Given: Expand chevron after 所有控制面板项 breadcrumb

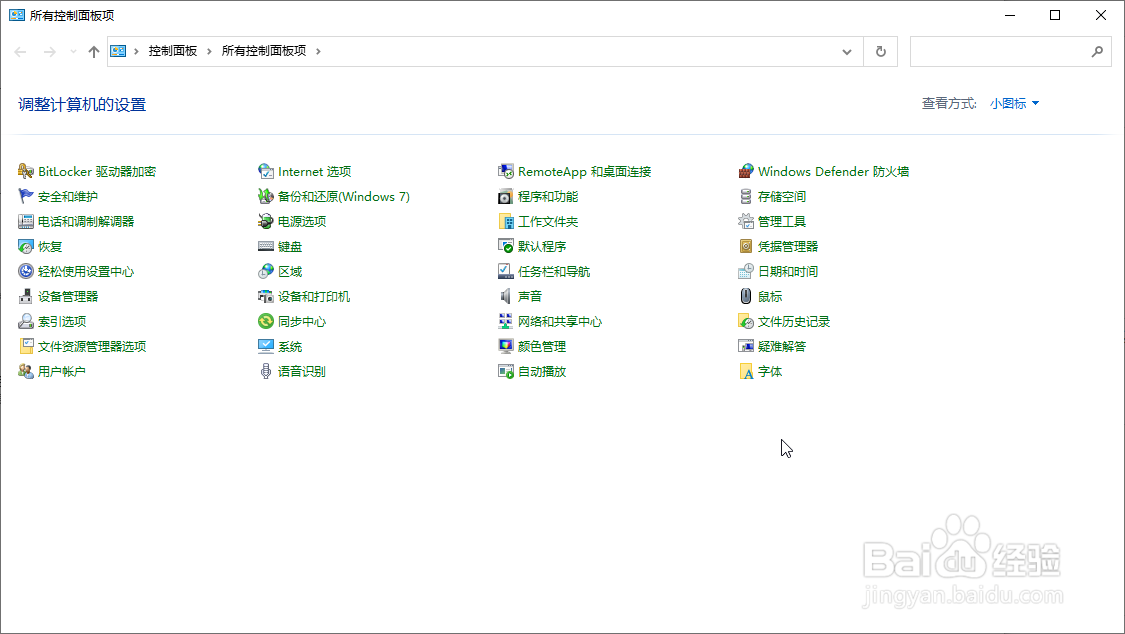Looking at the screenshot, I should pyautogui.click(x=318, y=51).
